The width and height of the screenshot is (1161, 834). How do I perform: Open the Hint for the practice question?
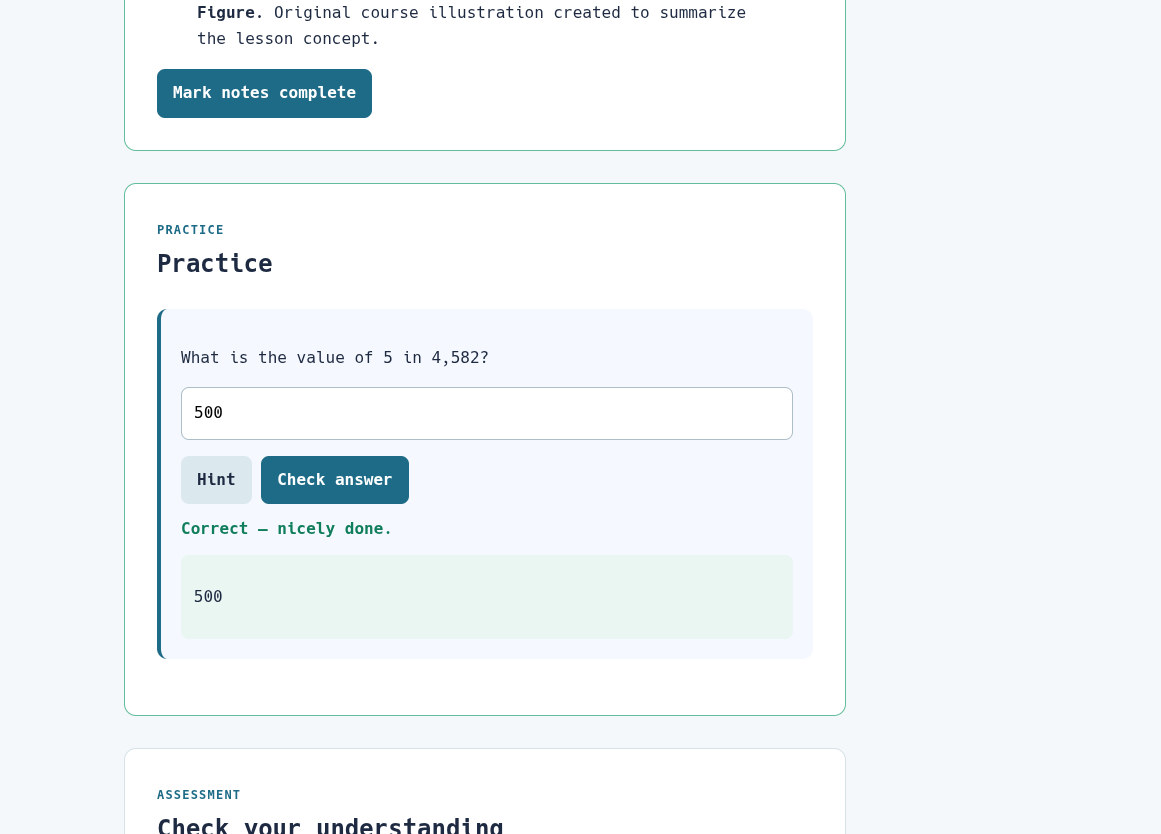216,480
